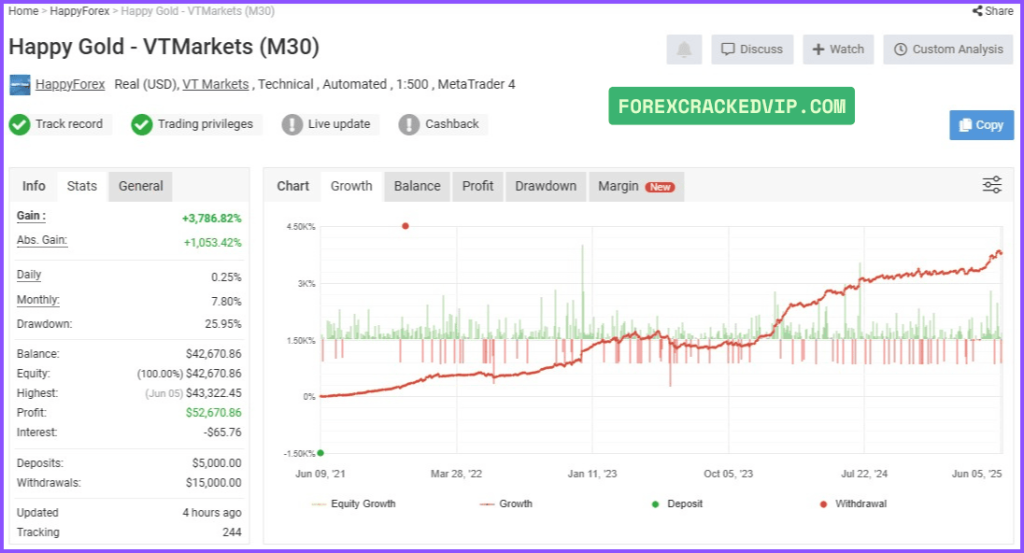Image resolution: width=1024 pixels, height=553 pixels.
Task: Click the withdrawals value $15,000.00
Action: tap(214, 482)
